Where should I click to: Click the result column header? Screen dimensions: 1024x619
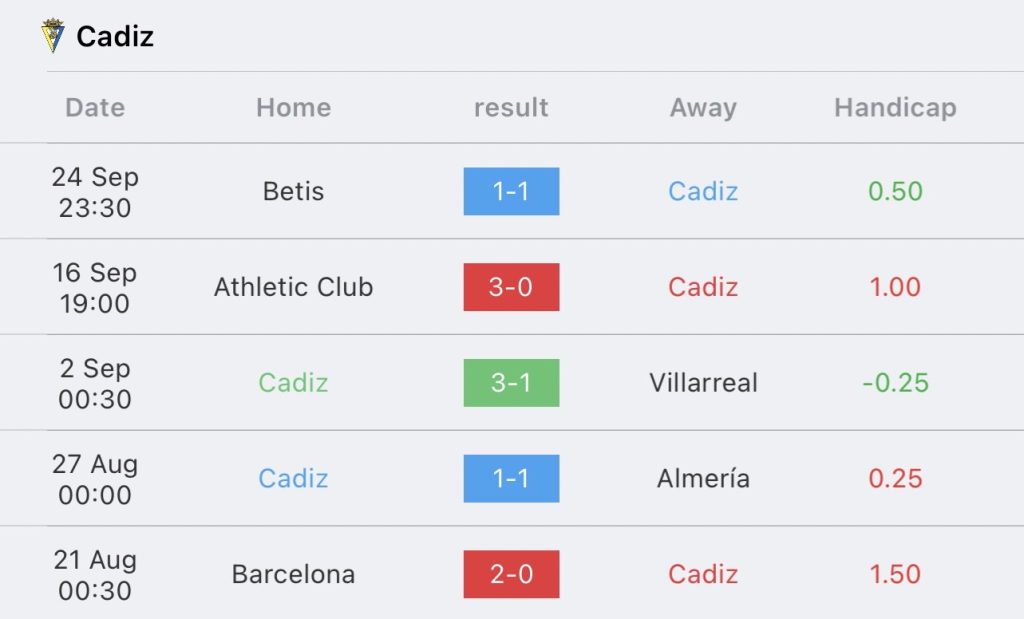(x=511, y=108)
